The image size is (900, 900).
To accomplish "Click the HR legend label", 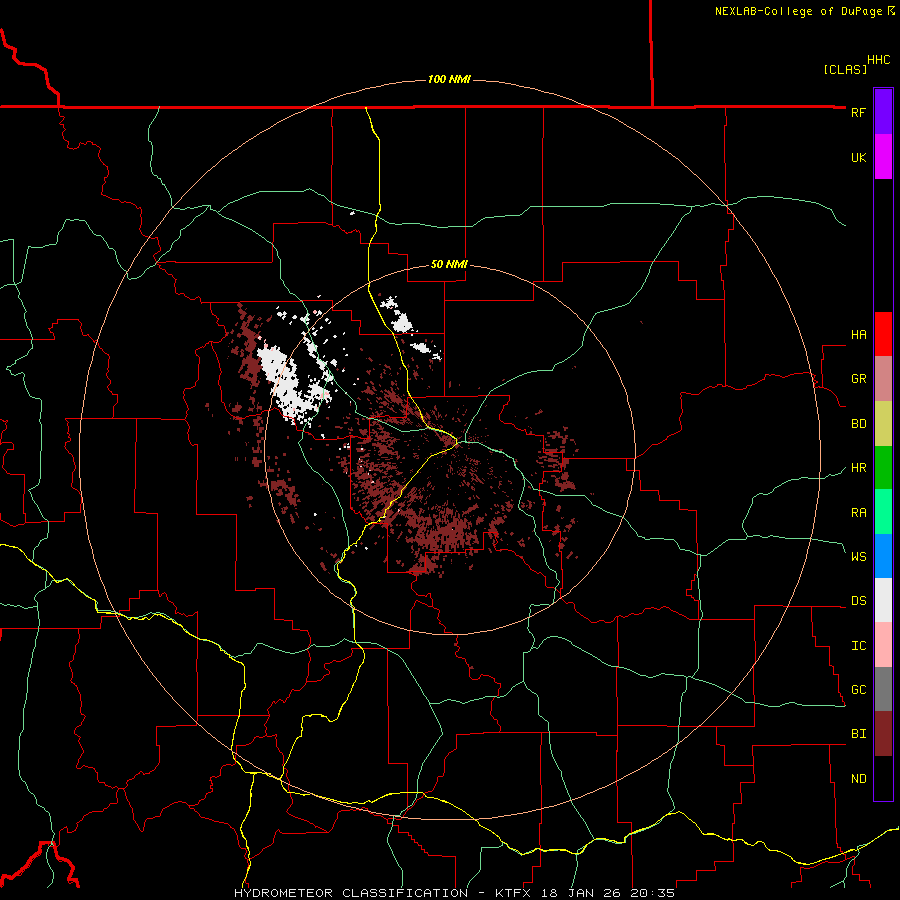I will pos(858,468).
